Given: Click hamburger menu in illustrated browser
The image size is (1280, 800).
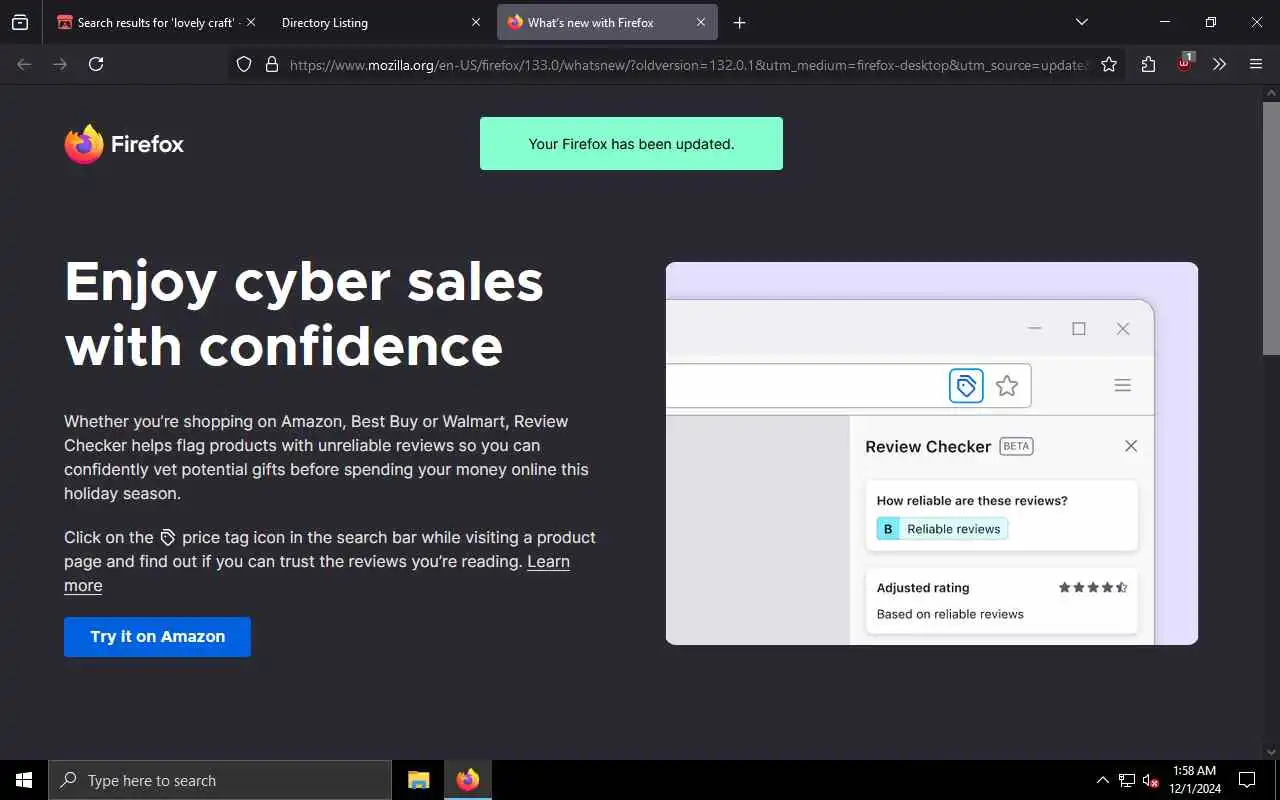Looking at the screenshot, I should click(1122, 385).
